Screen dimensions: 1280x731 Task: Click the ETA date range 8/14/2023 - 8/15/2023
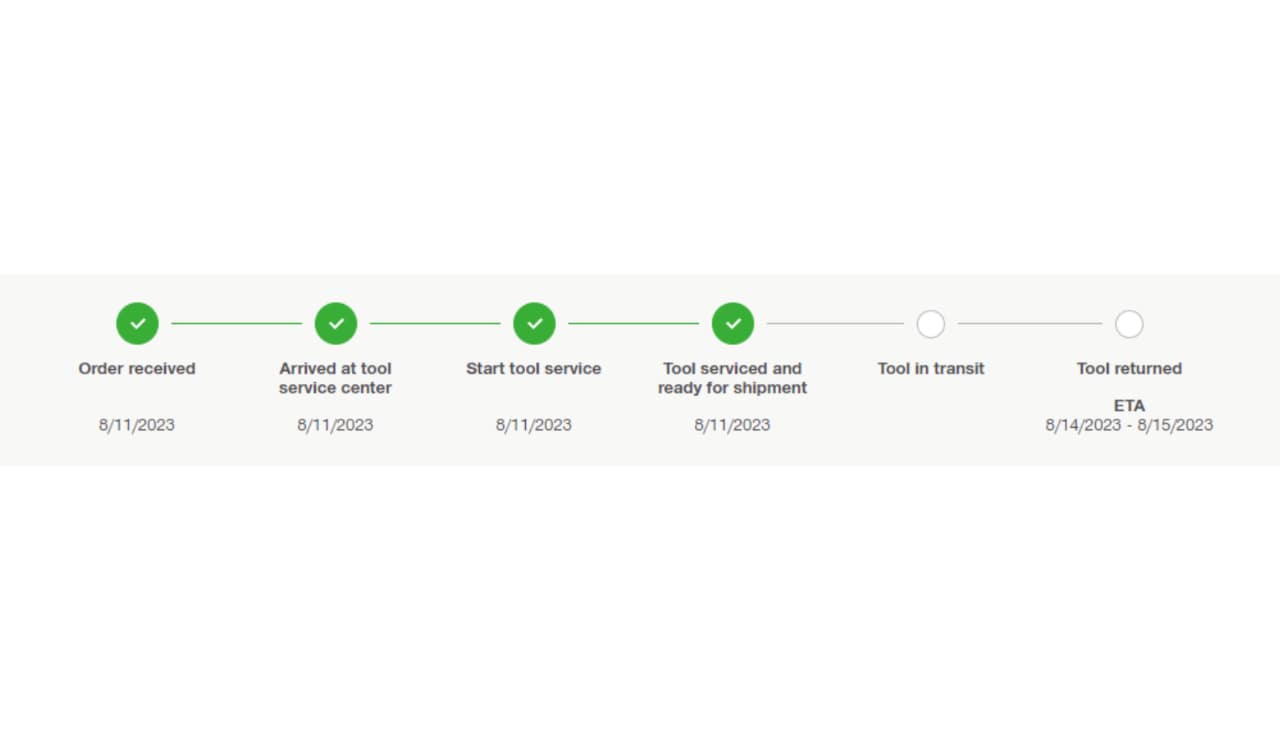(1129, 425)
